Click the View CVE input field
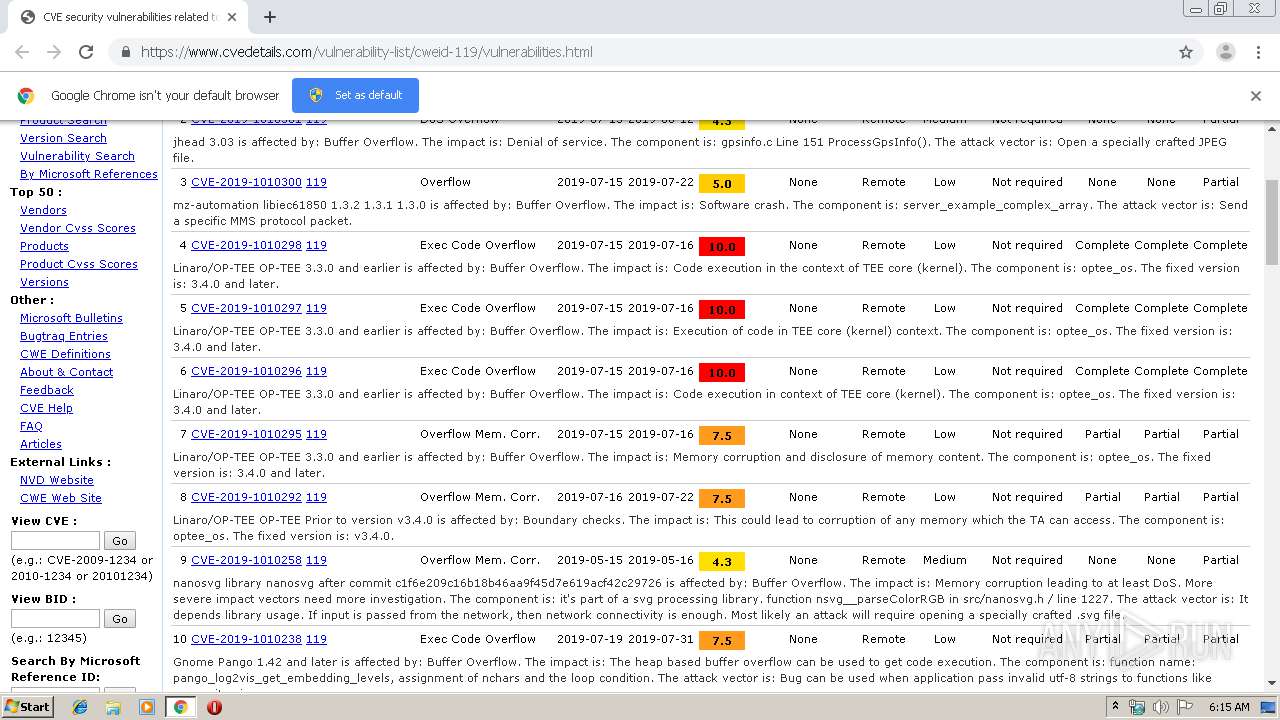This screenshot has width=1280, height=720. click(55, 540)
